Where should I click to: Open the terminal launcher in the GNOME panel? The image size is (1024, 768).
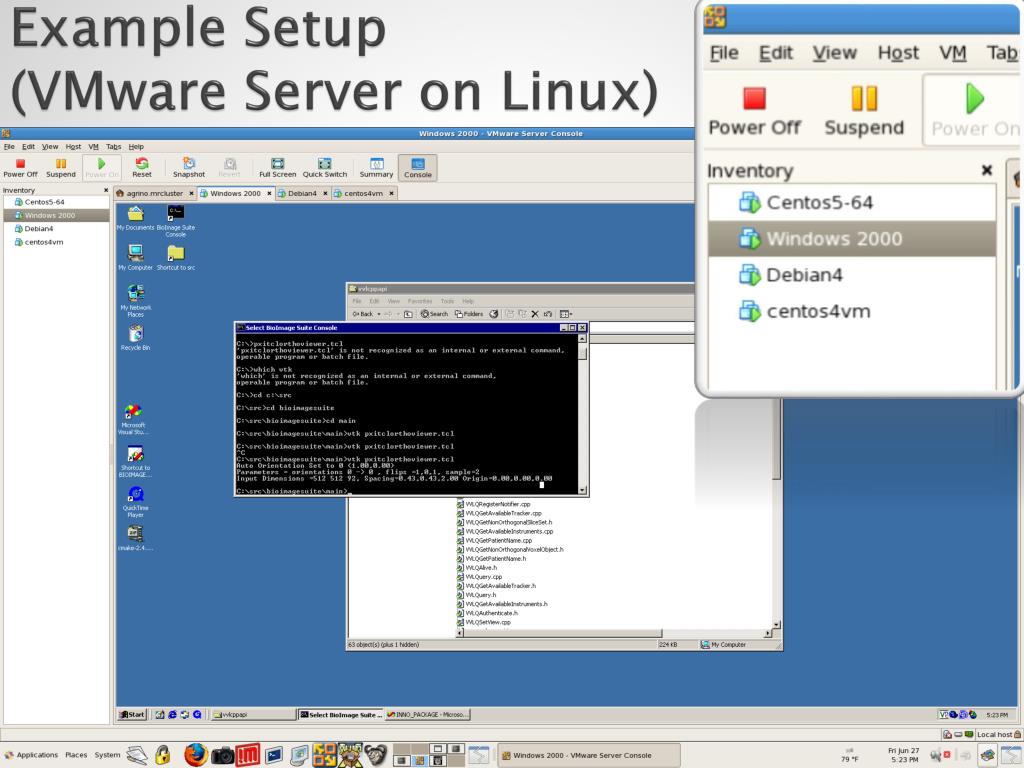click(274, 756)
